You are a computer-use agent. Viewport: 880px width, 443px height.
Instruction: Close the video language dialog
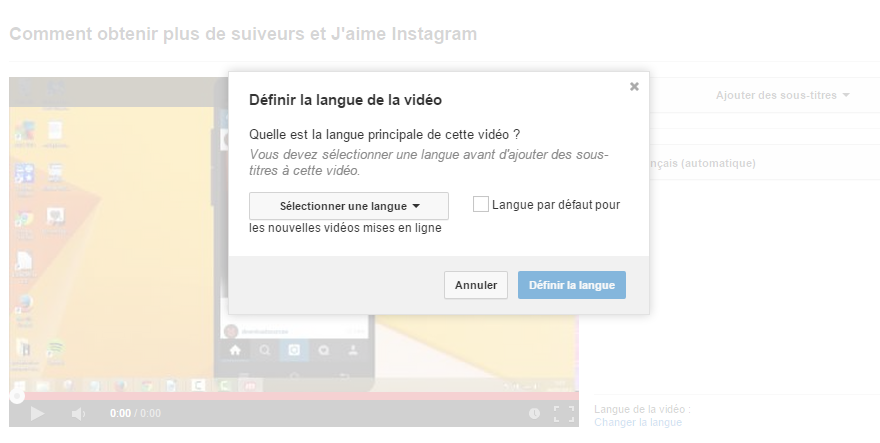coord(634,86)
